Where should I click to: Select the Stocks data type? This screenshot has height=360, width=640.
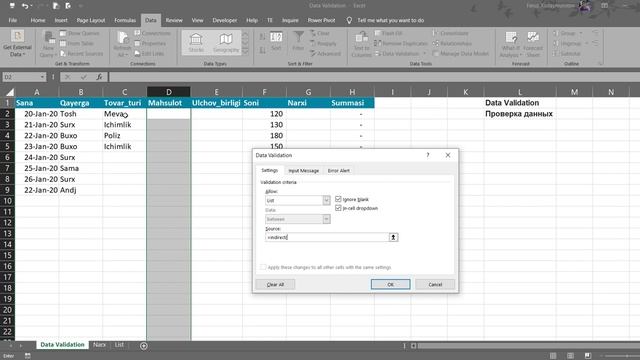196,42
